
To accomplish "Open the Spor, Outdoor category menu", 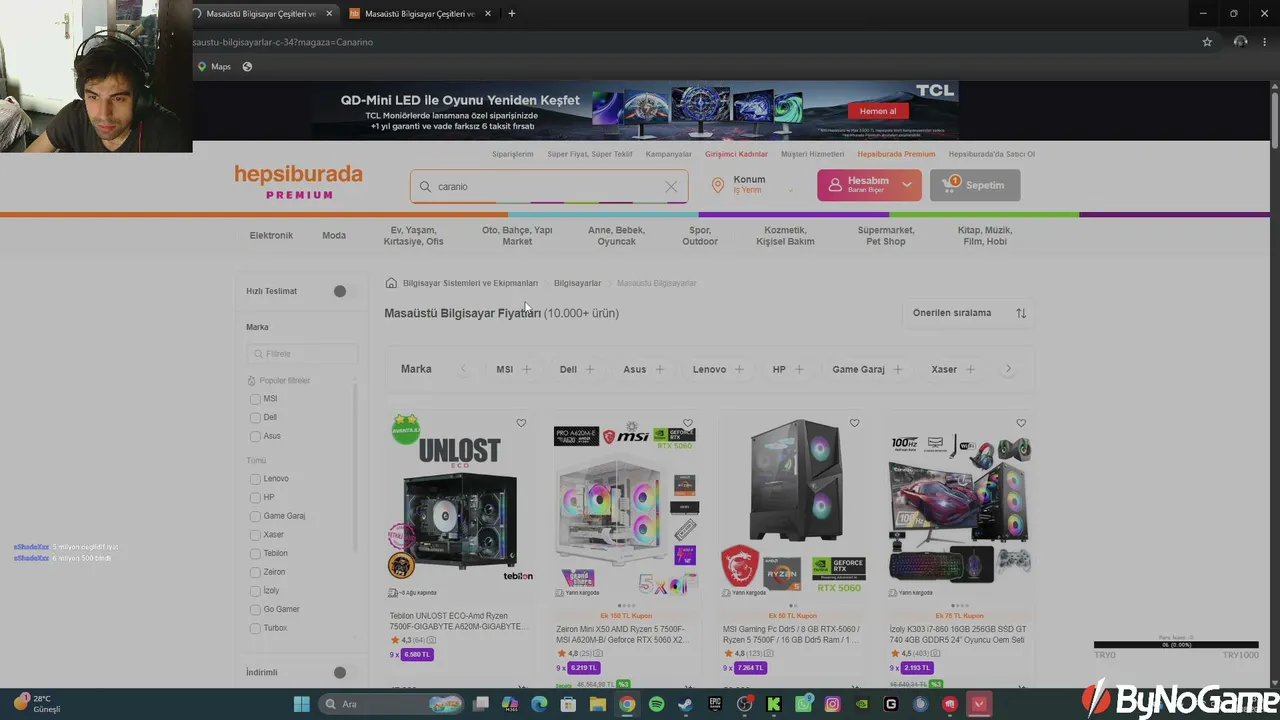I will (x=700, y=236).
